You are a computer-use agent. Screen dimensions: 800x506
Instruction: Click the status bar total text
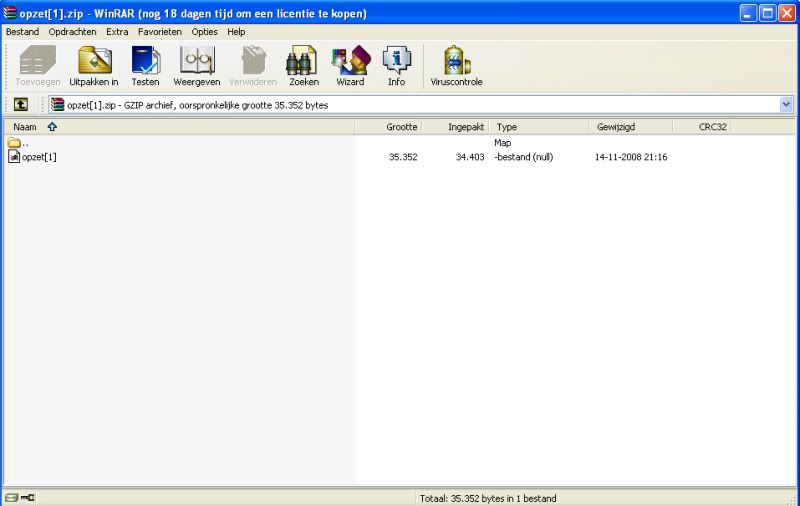pyautogui.click(x=488, y=498)
